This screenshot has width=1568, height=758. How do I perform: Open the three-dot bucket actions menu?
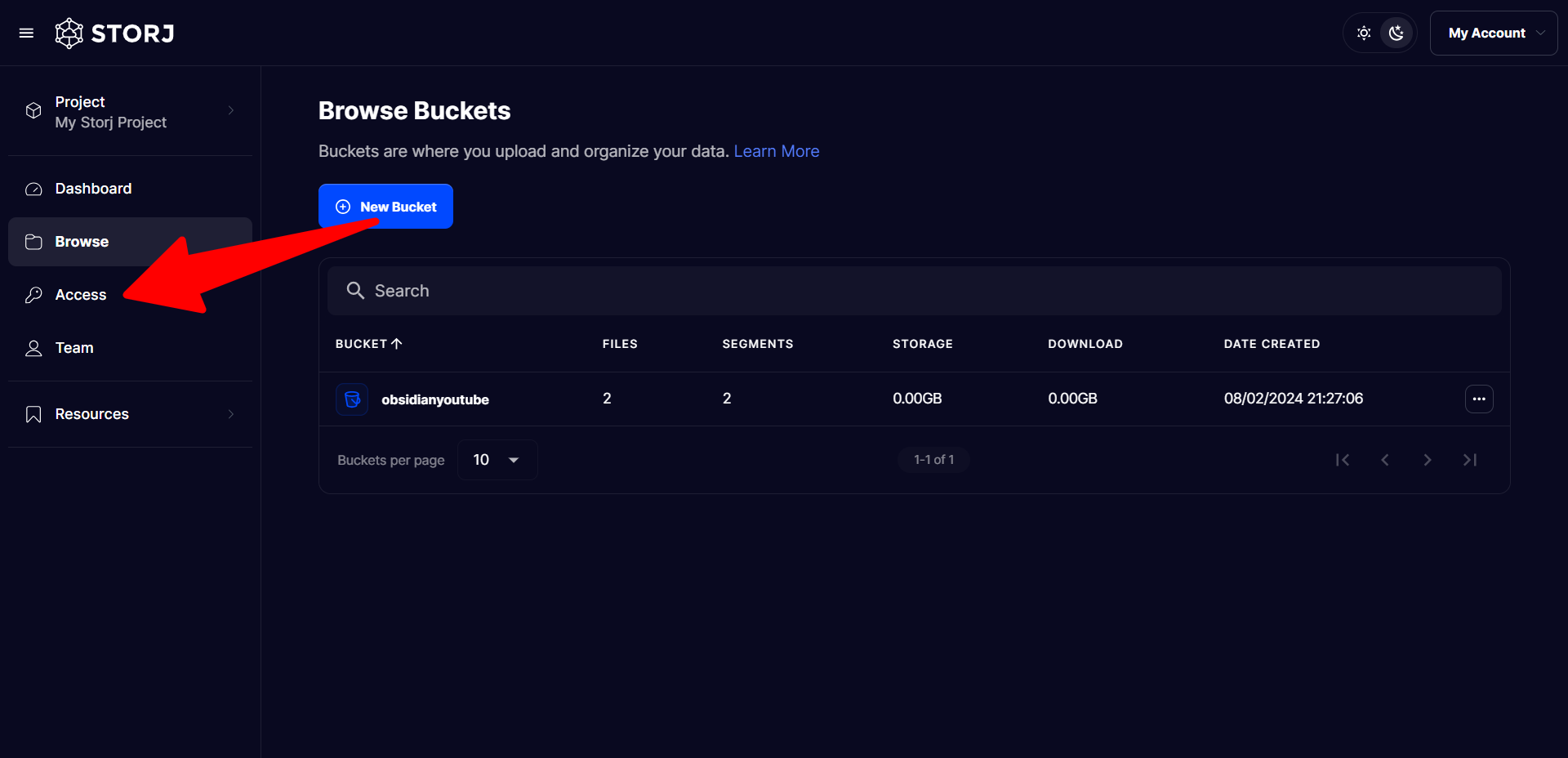[1478, 399]
